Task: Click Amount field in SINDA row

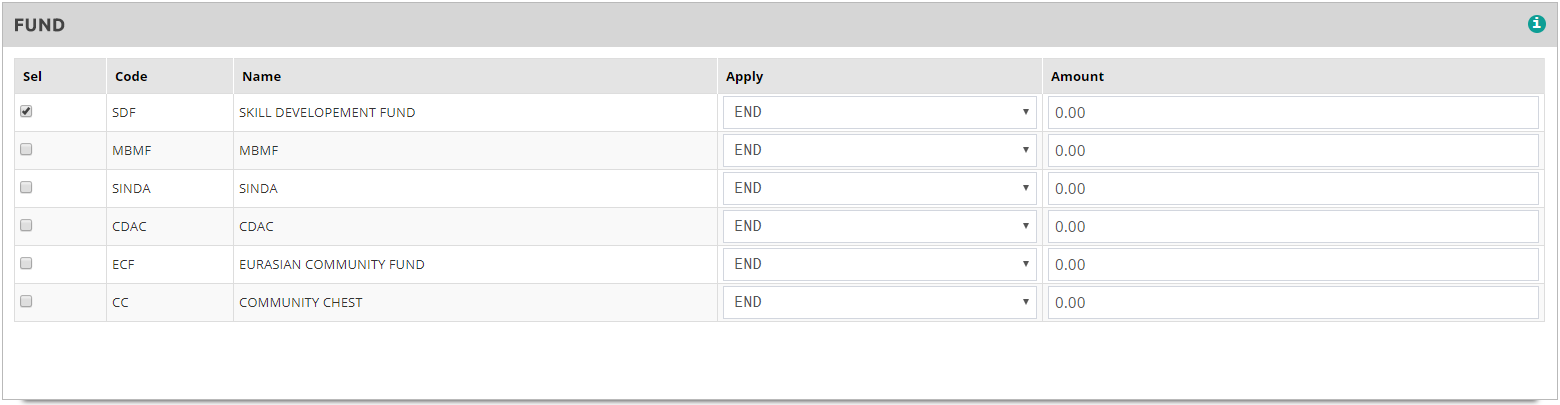Action: tap(1292, 189)
